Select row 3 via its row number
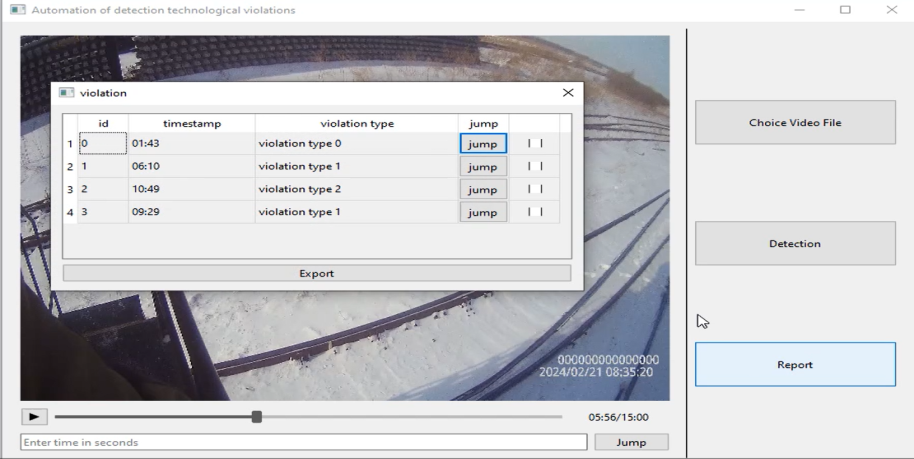 (70, 190)
